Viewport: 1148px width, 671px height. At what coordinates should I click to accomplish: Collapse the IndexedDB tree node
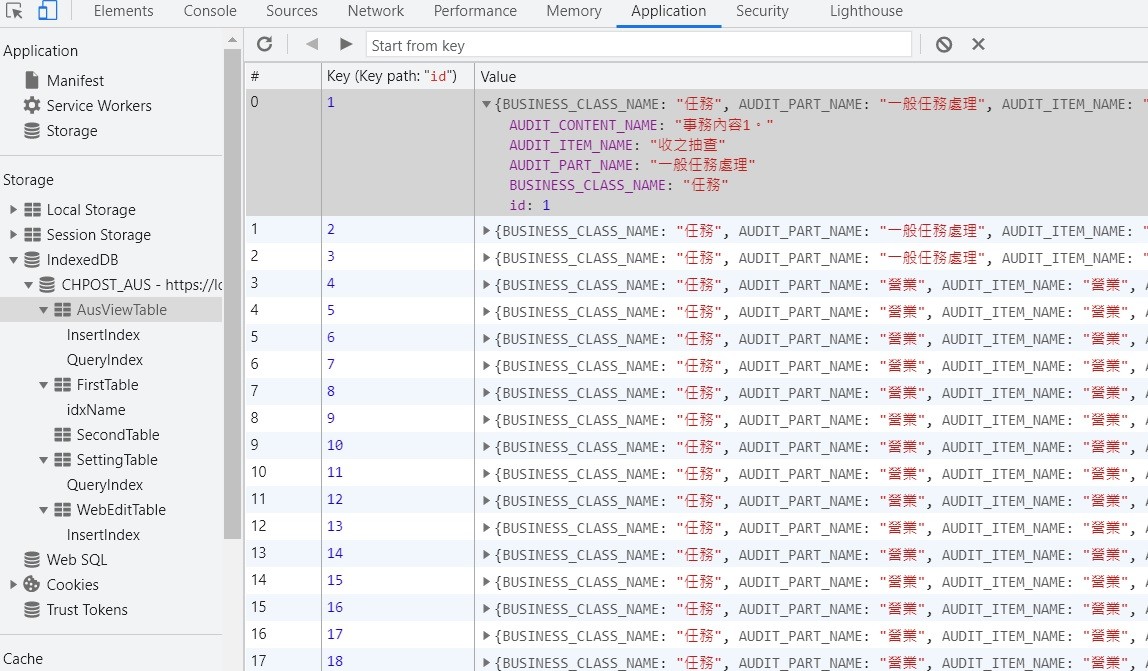coord(13,260)
